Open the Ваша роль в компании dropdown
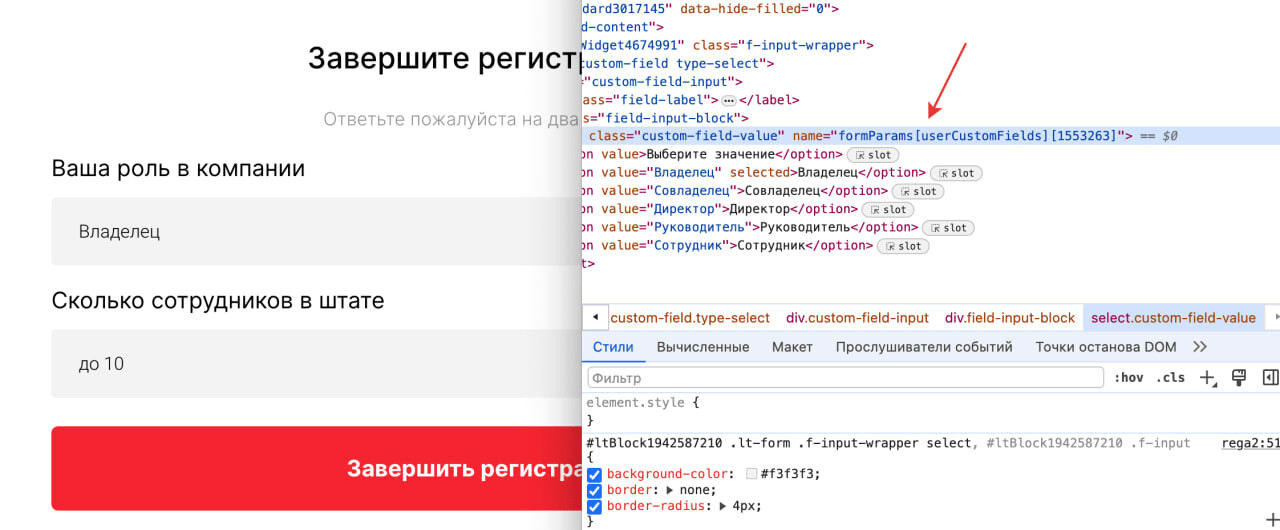This screenshot has width=1280, height=530. tap(316, 231)
